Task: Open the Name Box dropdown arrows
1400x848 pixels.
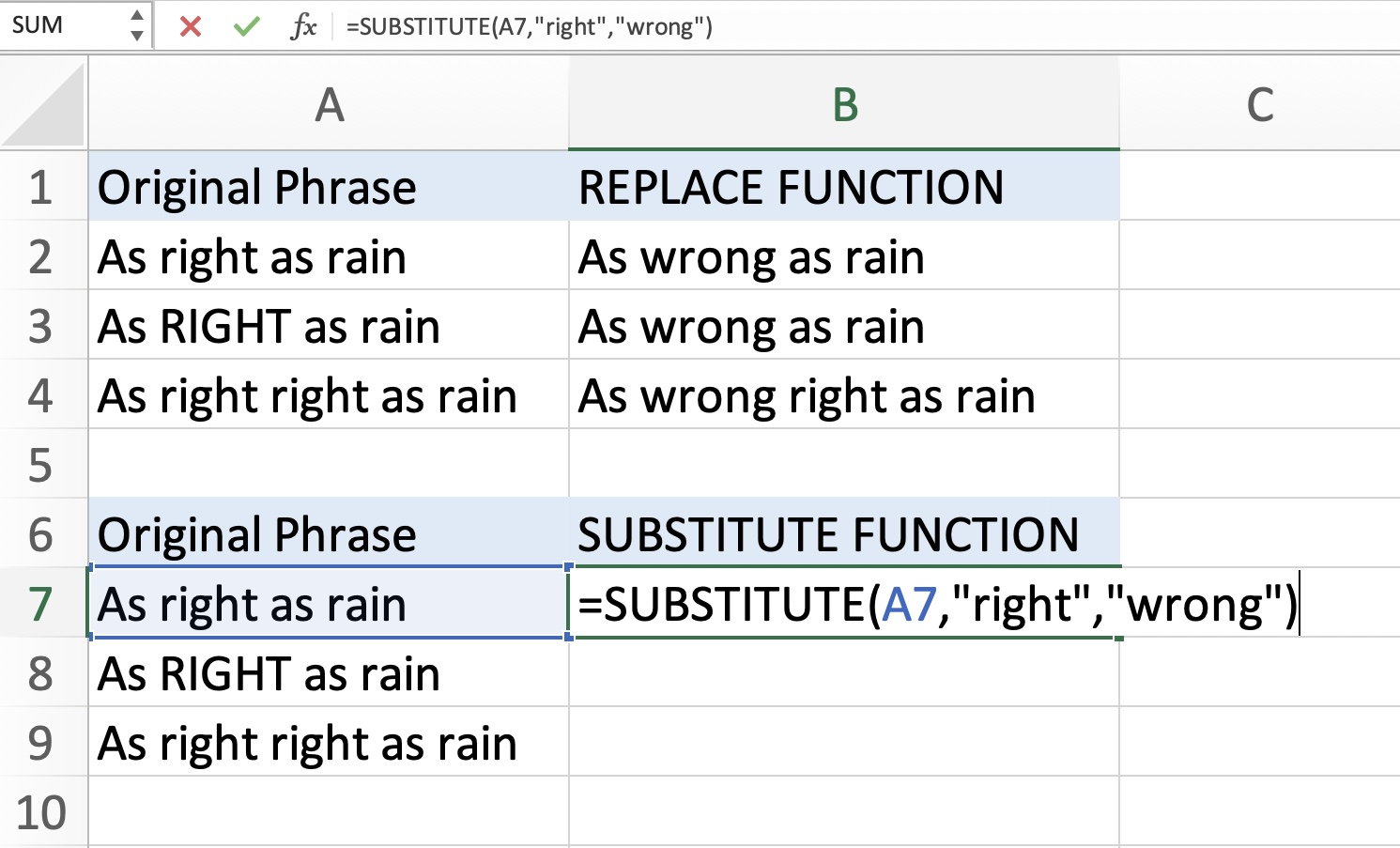Action: pos(137,25)
